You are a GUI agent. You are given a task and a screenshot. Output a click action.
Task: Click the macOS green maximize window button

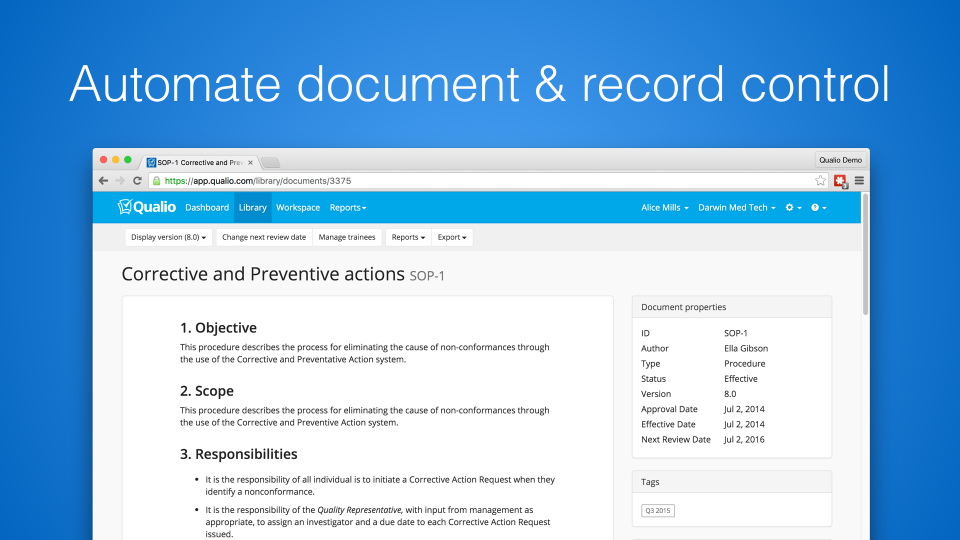[x=127, y=160]
